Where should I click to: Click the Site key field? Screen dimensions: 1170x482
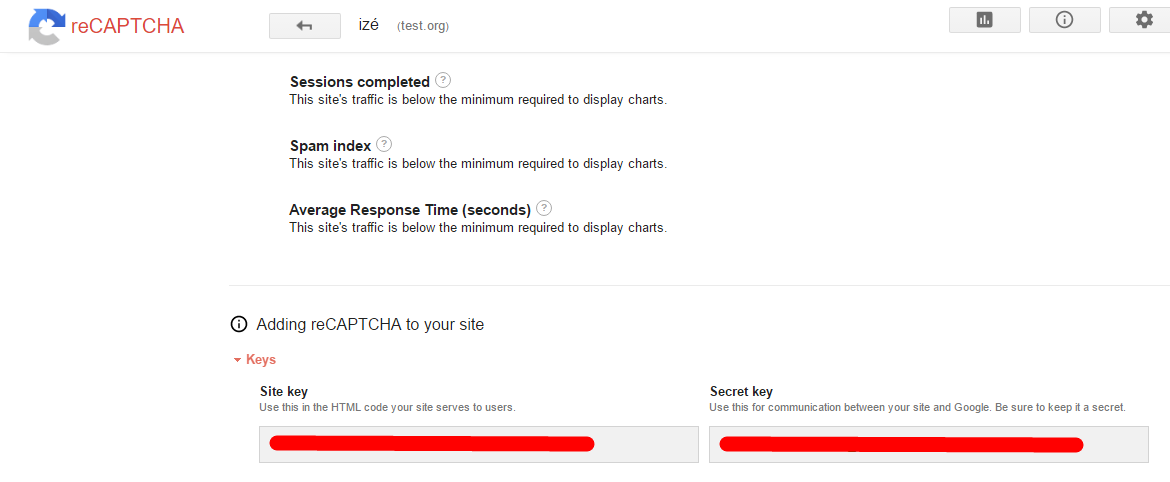pyautogui.click(x=478, y=444)
